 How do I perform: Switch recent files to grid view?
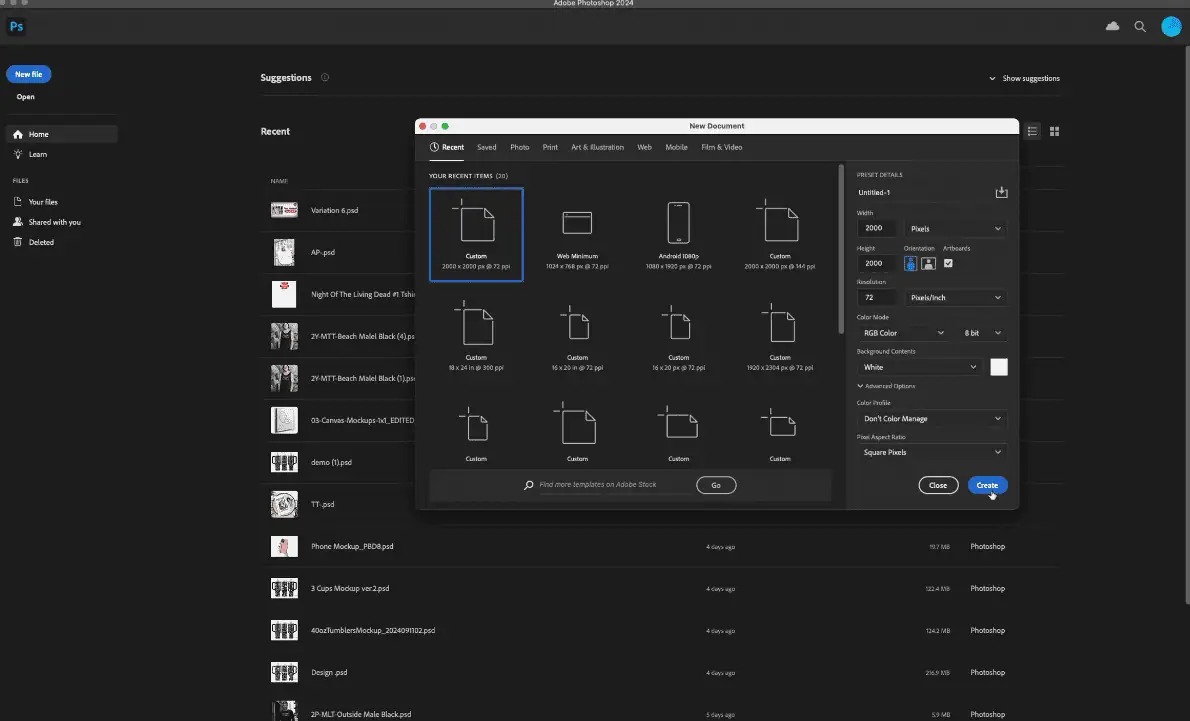[x=1054, y=131]
